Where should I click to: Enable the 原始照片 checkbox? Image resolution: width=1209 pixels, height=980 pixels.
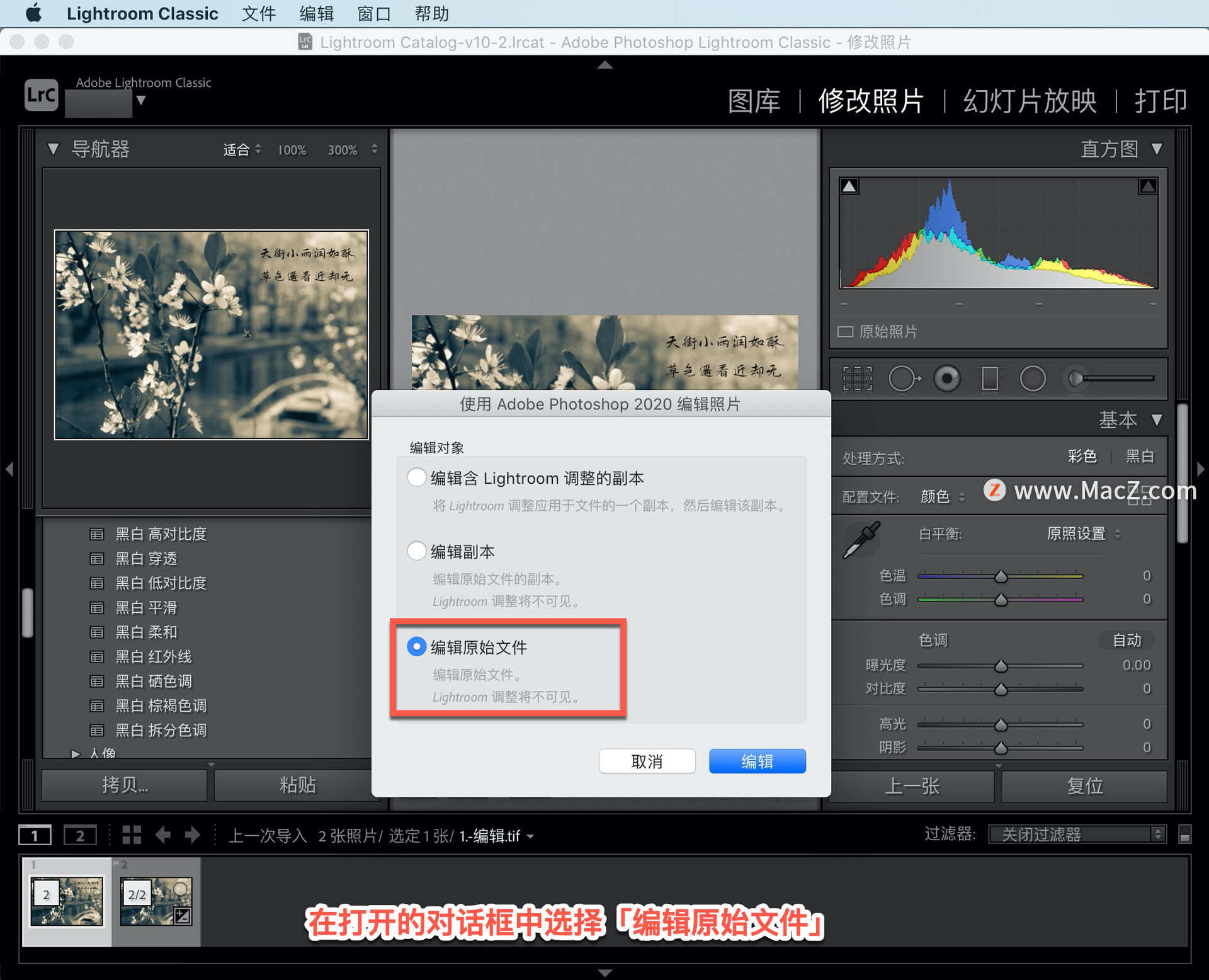tap(845, 332)
